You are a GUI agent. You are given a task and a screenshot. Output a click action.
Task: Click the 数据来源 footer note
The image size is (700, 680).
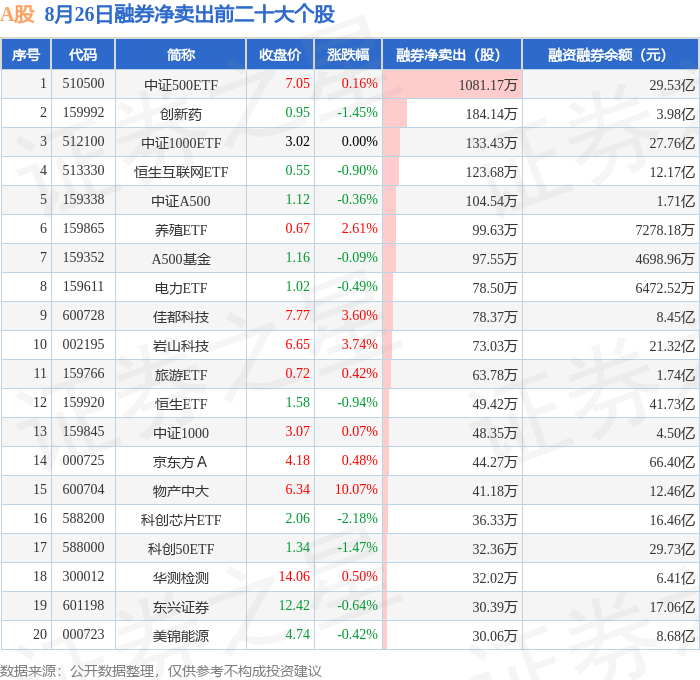coord(161,671)
